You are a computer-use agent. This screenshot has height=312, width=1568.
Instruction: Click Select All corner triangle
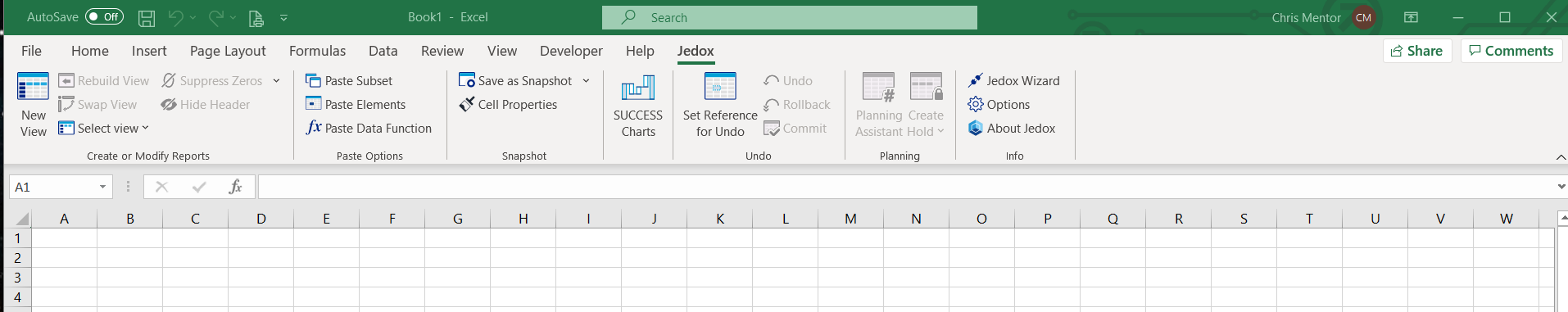[x=22, y=219]
